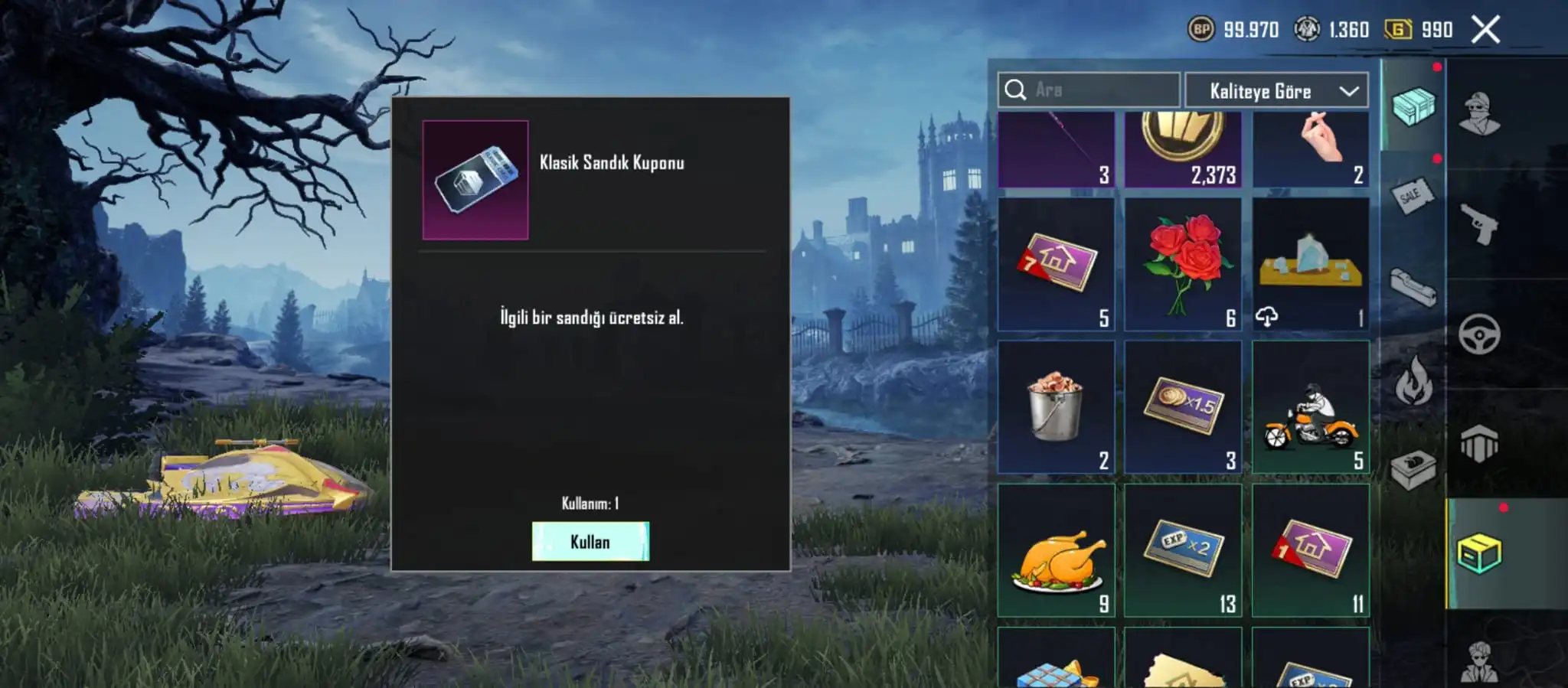The image size is (1568, 688).
Task: Select the 7-day room card item
Action: coord(1056,264)
